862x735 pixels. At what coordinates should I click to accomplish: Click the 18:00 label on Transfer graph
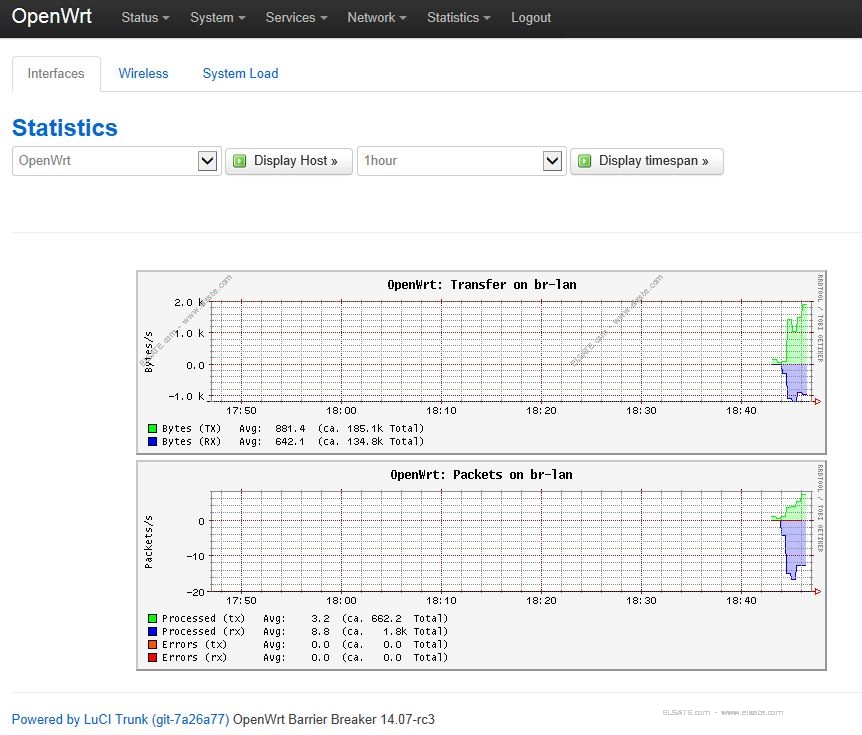(341, 411)
